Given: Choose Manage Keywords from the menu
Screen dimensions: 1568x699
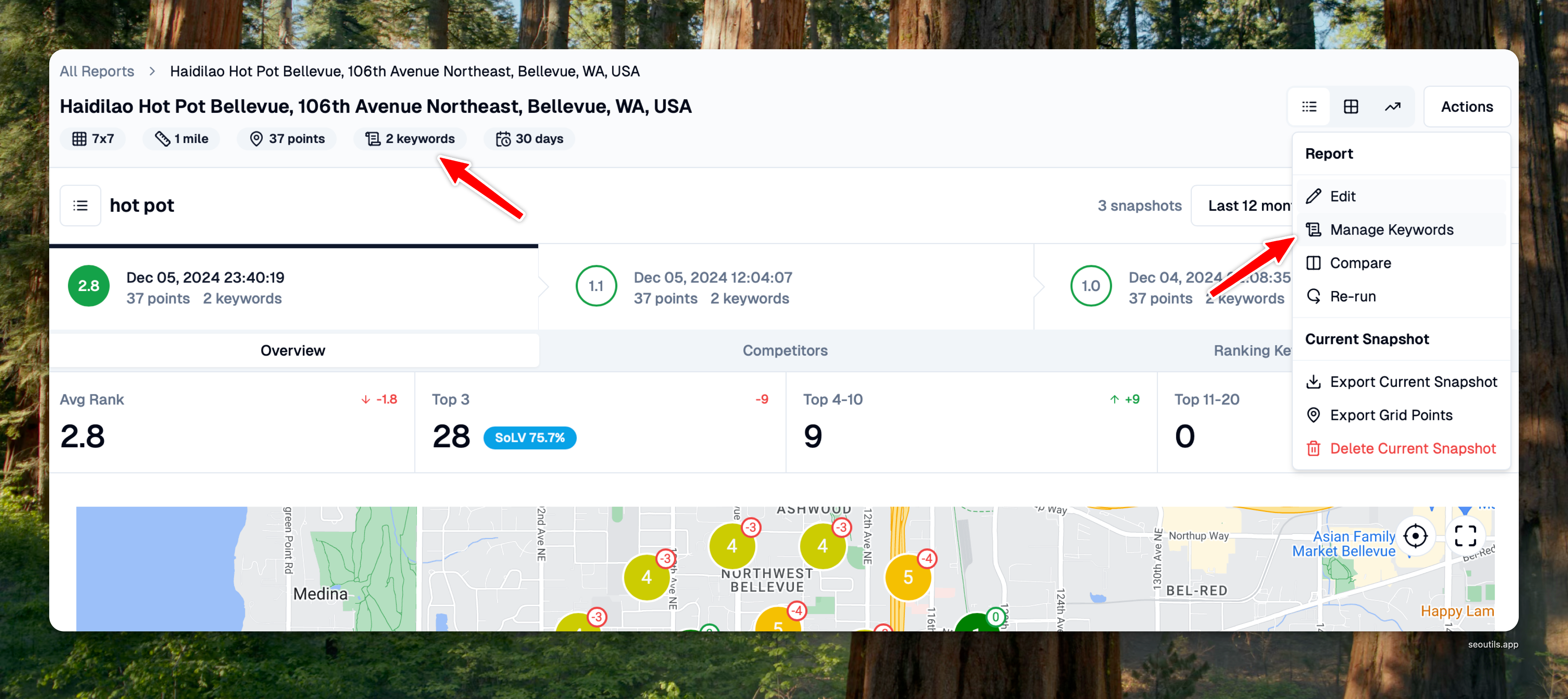Looking at the screenshot, I should point(1391,230).
